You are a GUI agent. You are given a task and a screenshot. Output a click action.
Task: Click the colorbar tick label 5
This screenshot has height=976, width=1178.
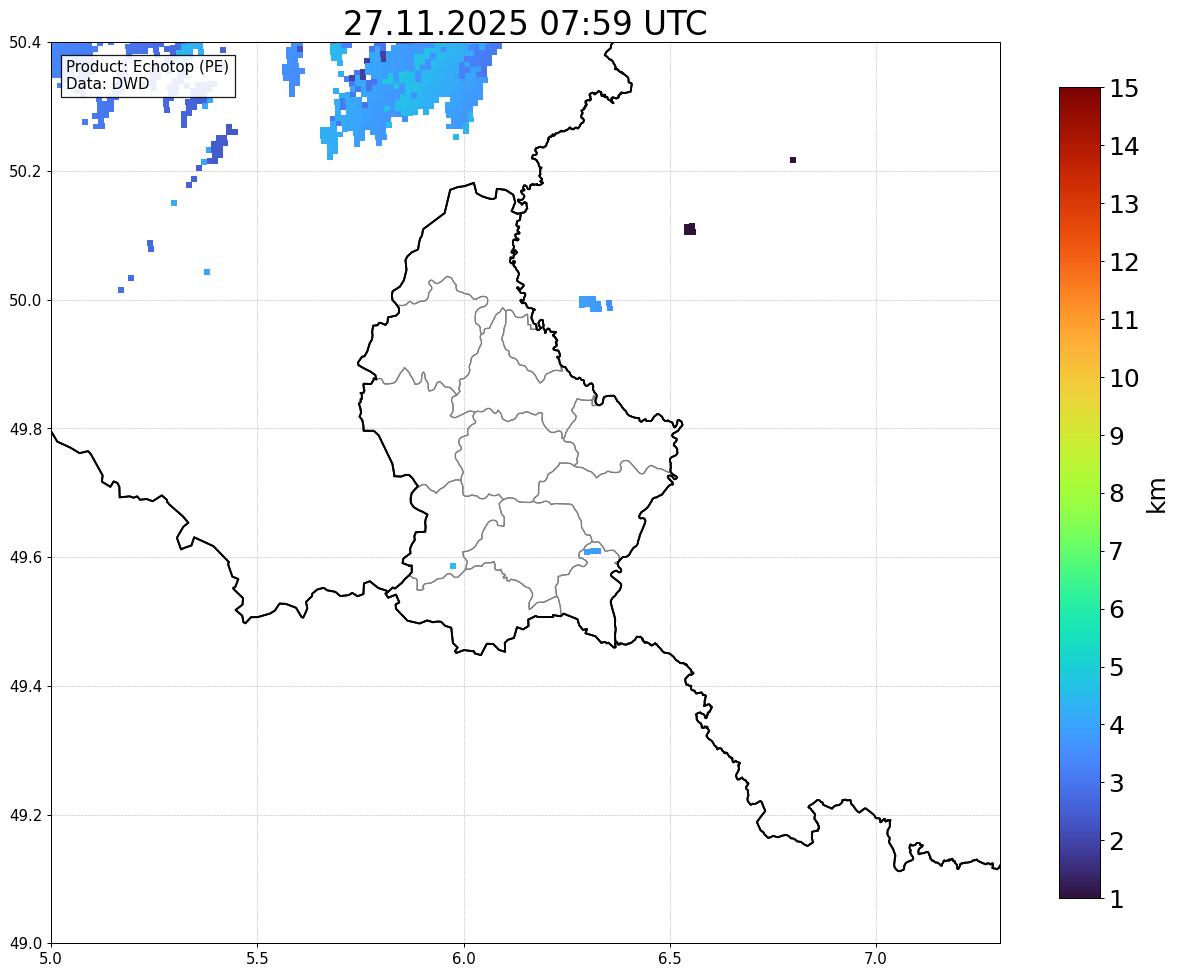(1117, 667)
